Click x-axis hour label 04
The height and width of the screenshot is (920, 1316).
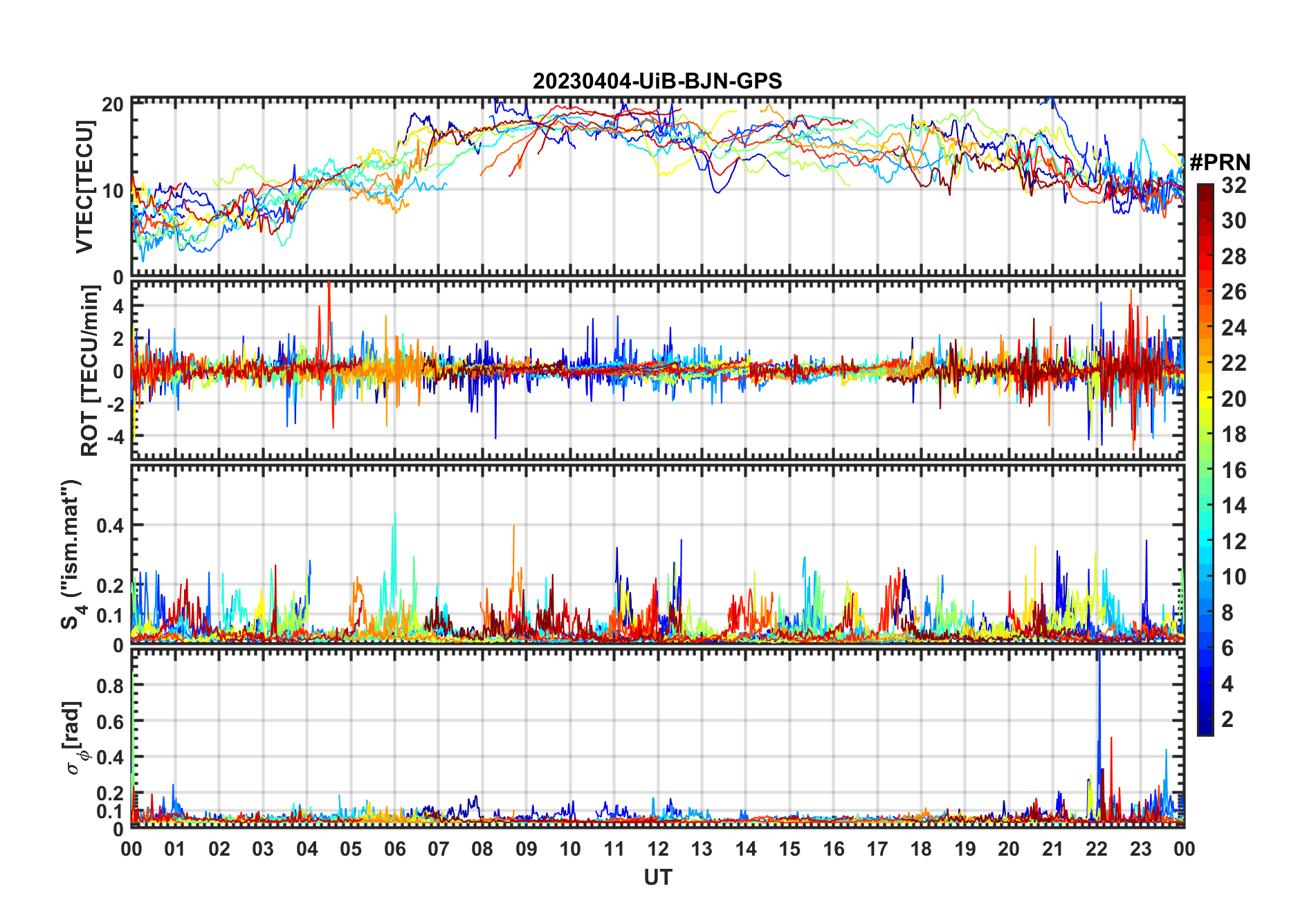click(x=307, y=849)
